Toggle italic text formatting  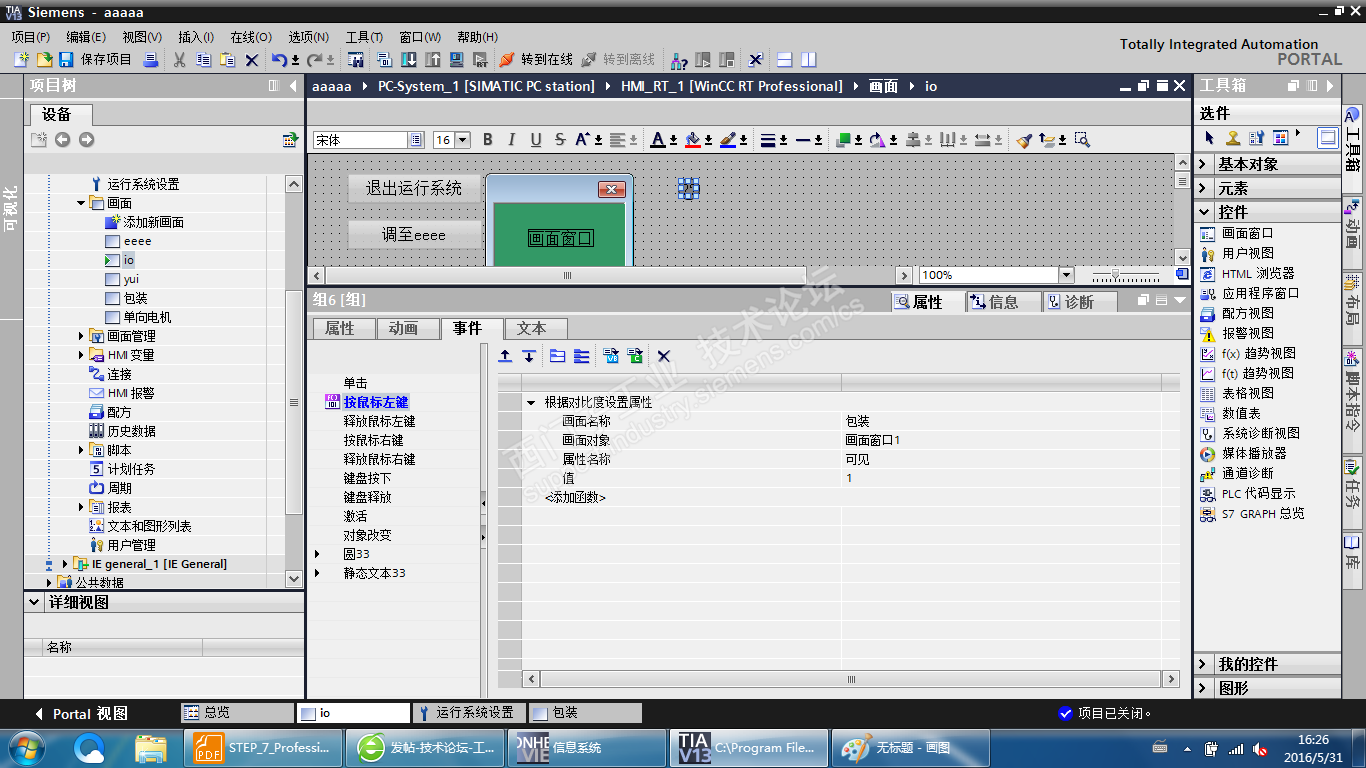pos(512,140)
